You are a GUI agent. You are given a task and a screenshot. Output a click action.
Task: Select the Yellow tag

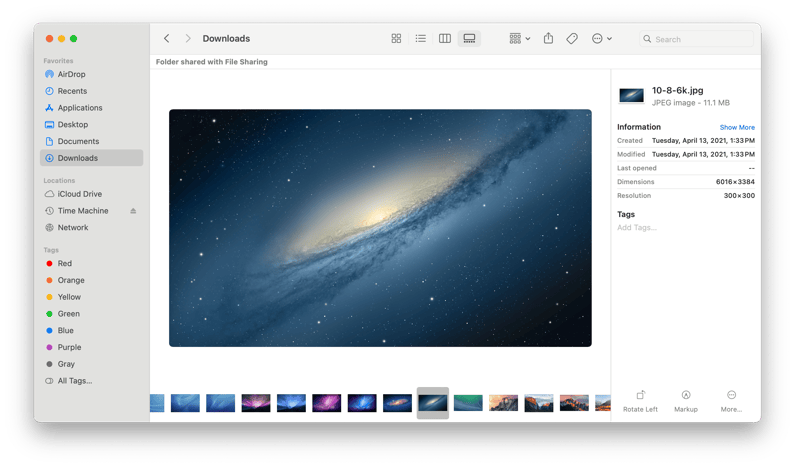tap(91, 297)
